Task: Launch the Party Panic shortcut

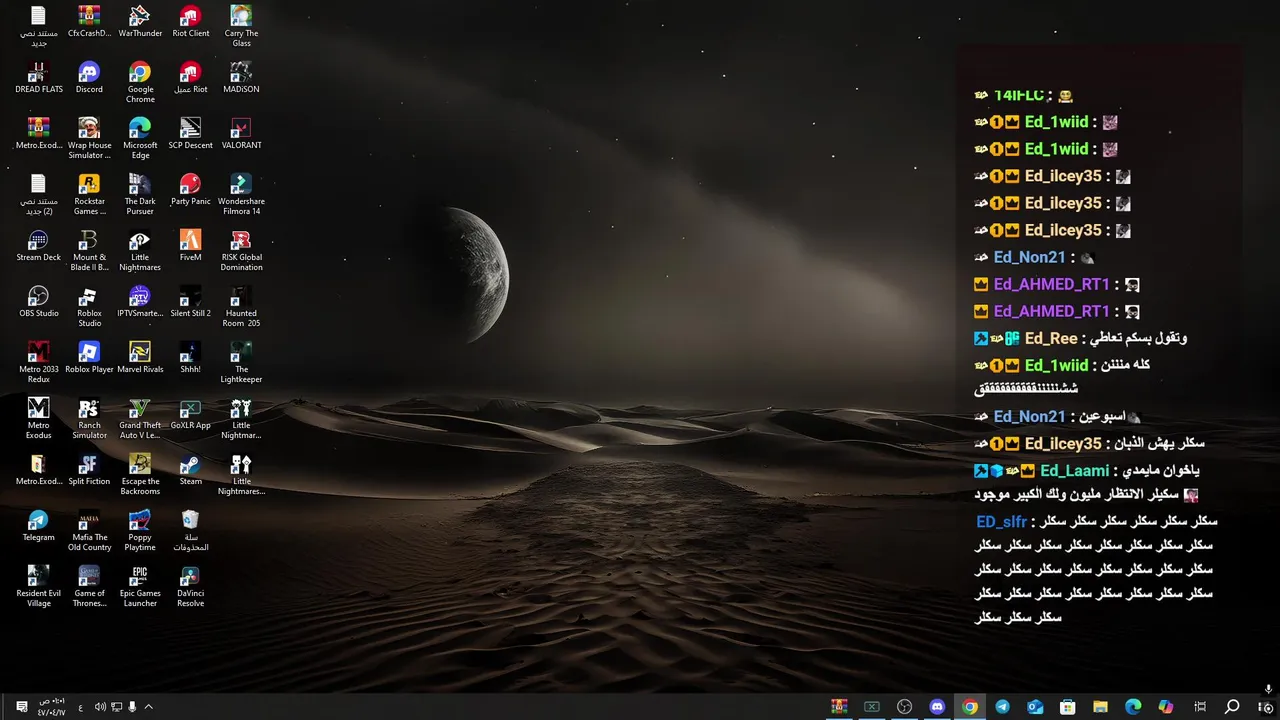Action: (190, 190)
